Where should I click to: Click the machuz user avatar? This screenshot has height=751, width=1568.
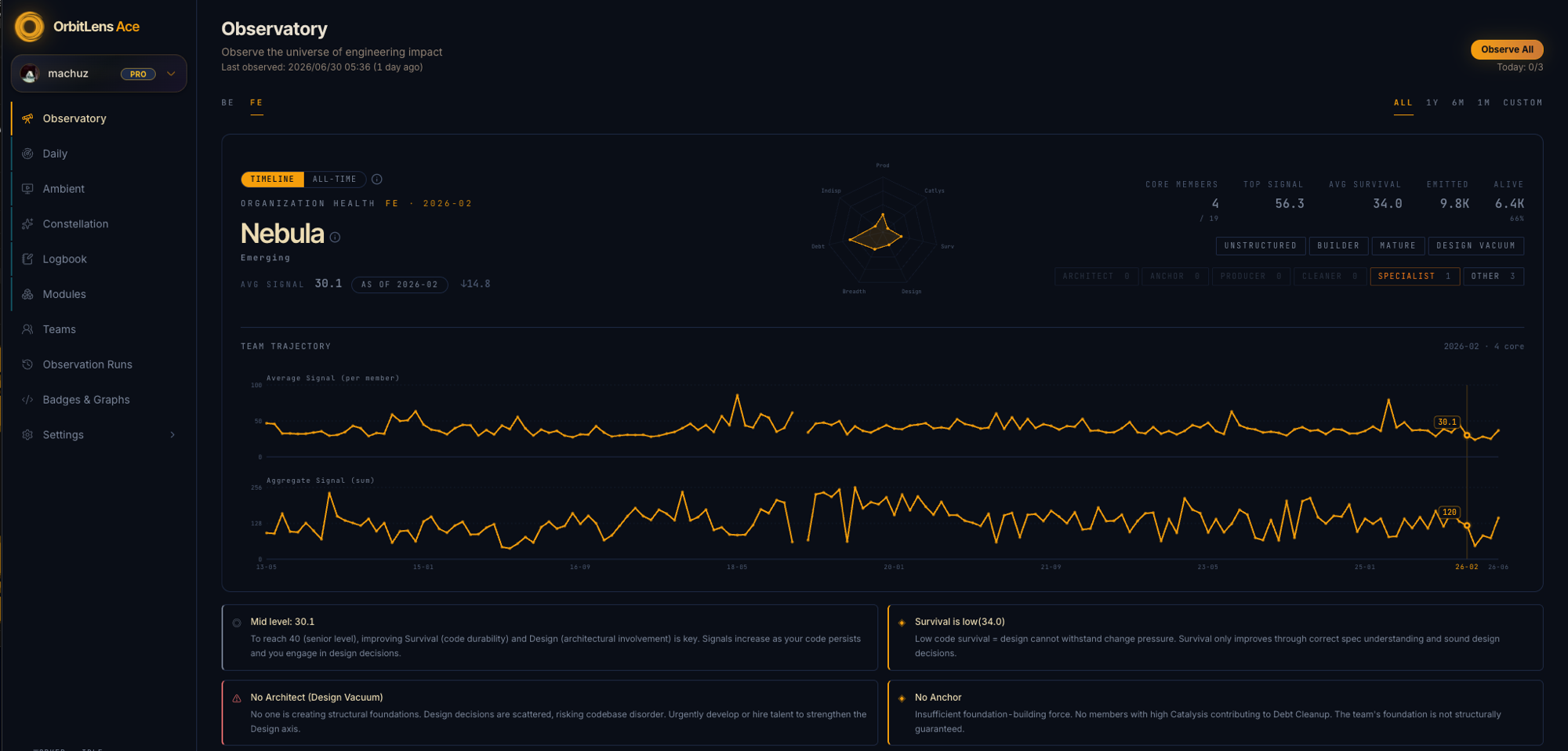[x=30, y=74]
